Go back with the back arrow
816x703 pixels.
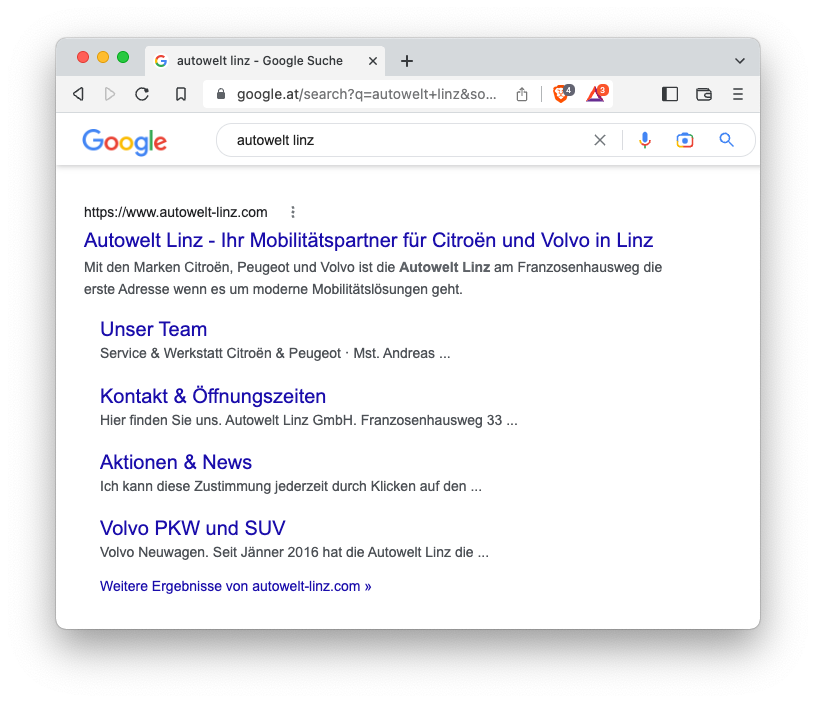click(x=78, y=94)
